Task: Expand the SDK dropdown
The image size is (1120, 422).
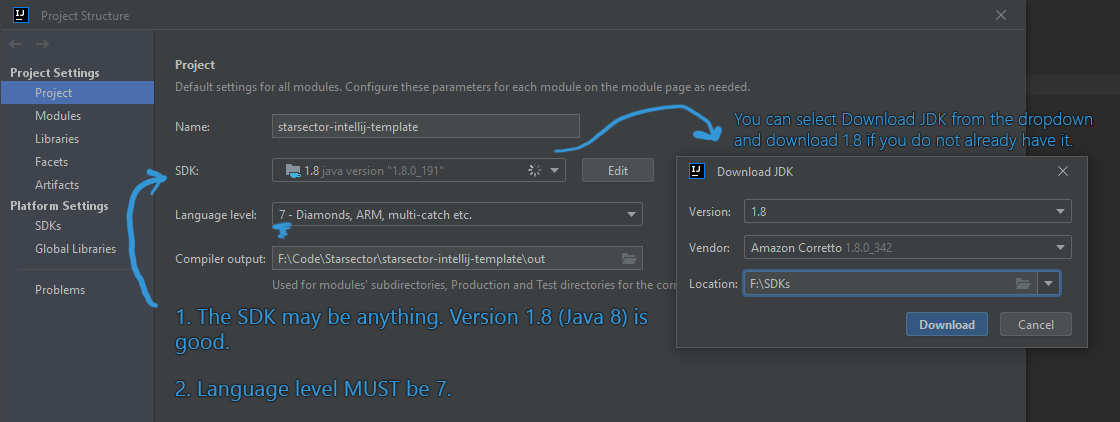Action: pyautogui.click(x=555, y=171)
